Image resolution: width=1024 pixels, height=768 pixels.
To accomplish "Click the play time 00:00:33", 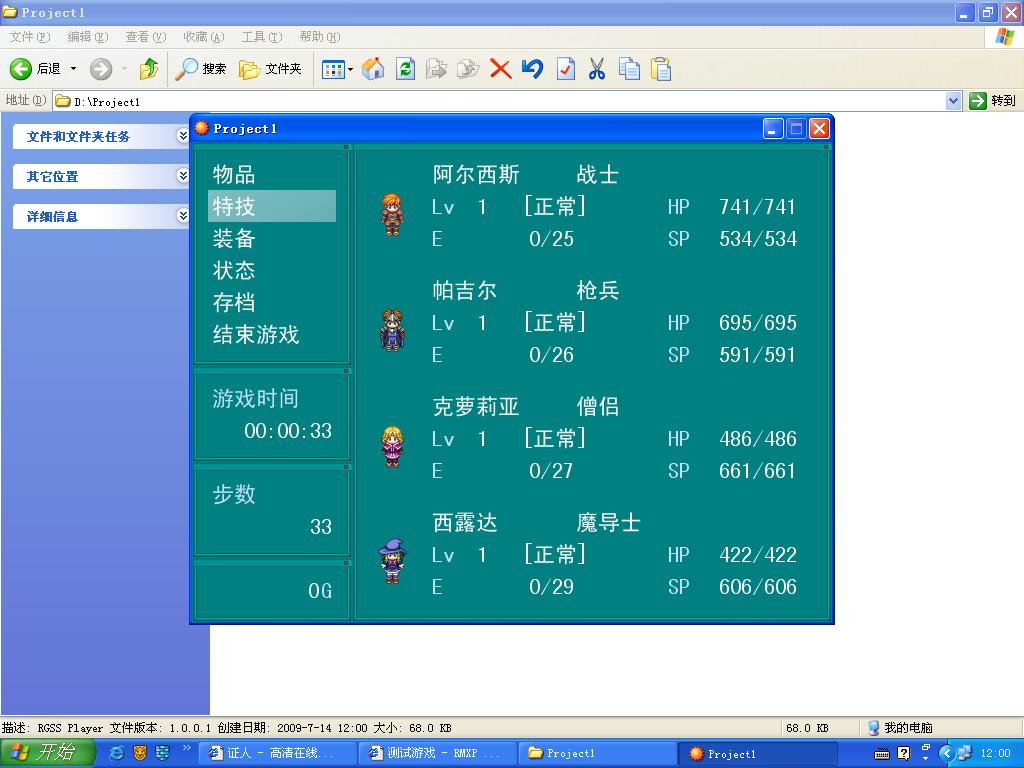I will 288,431.
